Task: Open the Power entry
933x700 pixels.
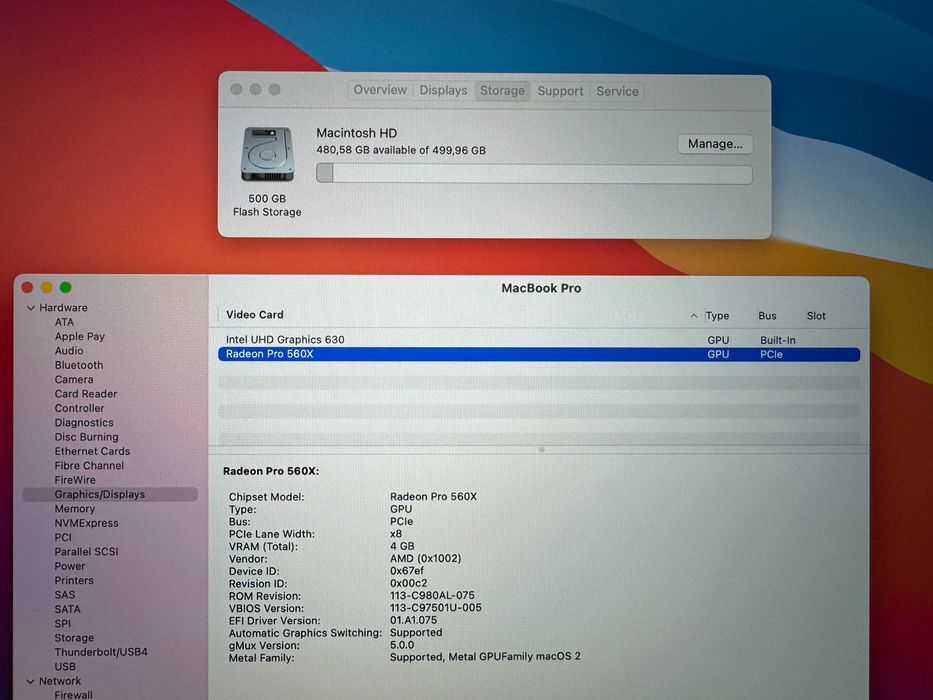Action: [x=70, y=566]
